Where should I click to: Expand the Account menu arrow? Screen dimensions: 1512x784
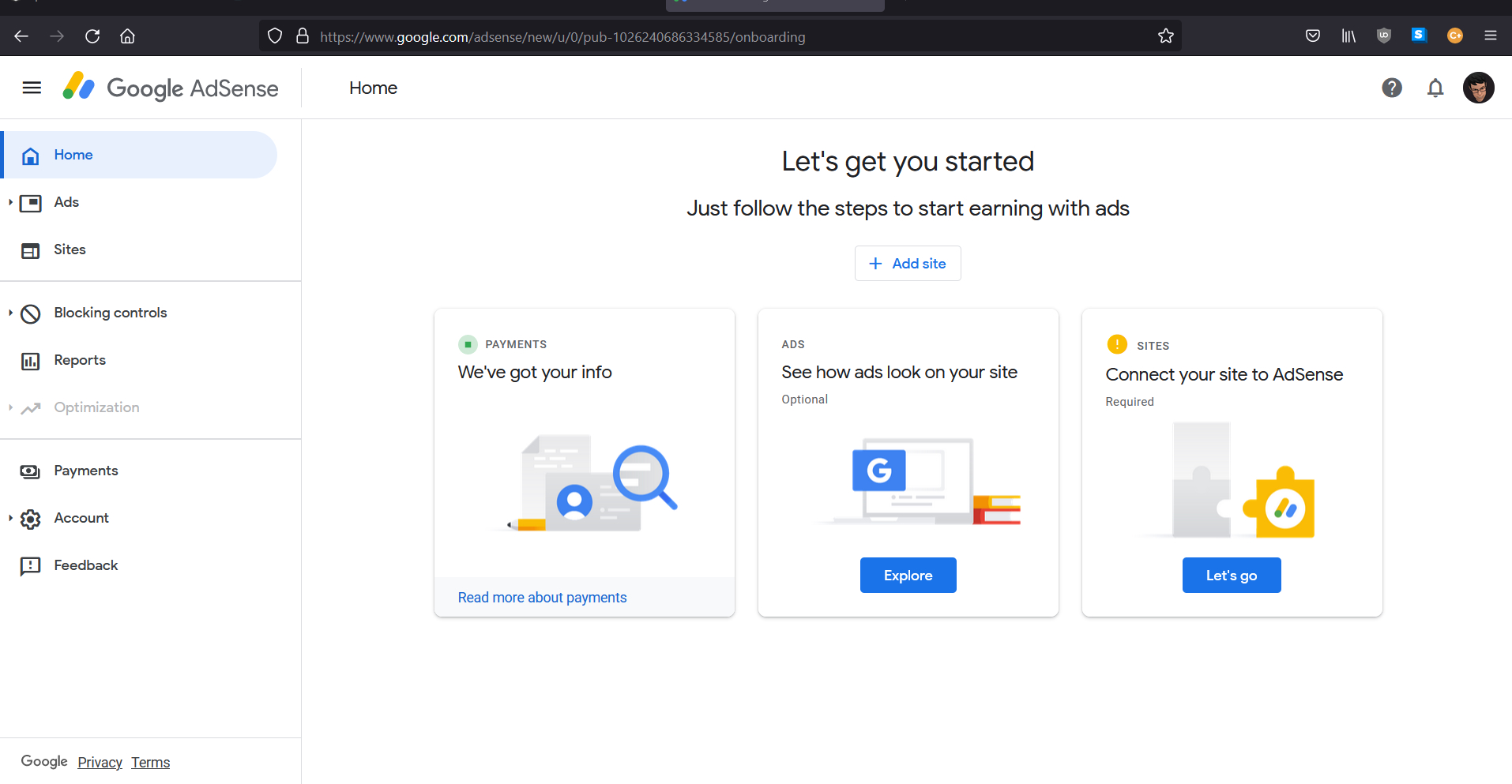pos(10,518)
